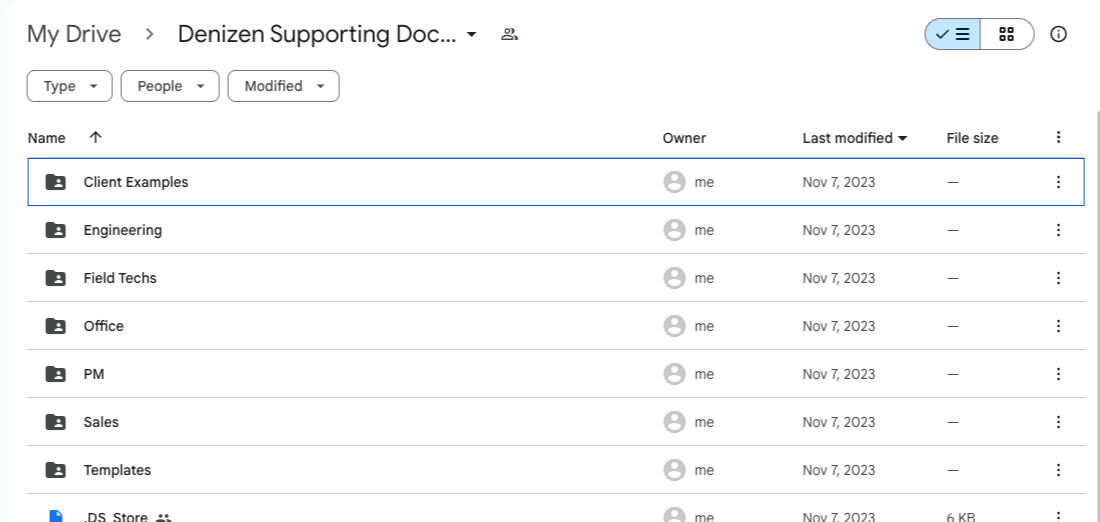Click the shared folder people icon in breadcrumb
The width and height of the screenshot is (1100, 522).
(x=509, y=35)
